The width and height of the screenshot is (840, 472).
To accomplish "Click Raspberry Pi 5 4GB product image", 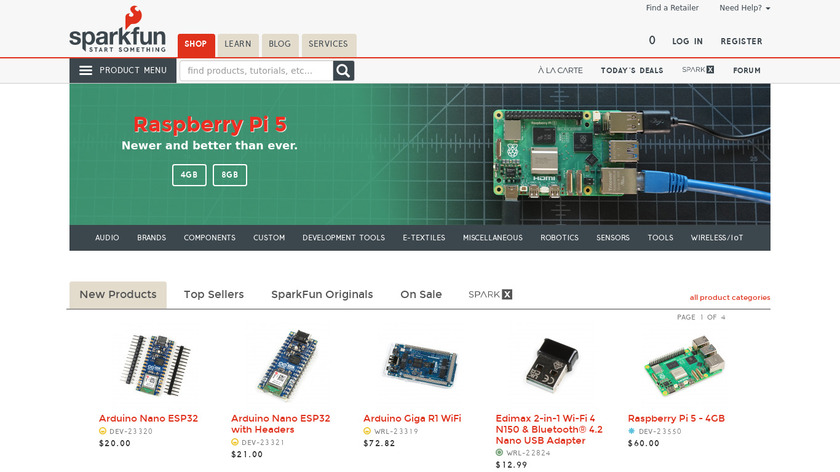I will pos(685,365).
